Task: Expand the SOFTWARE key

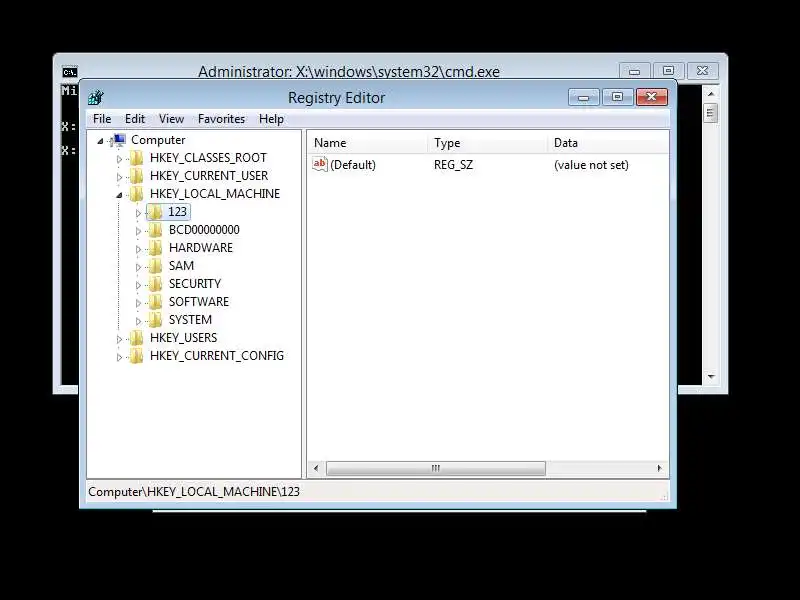Action: pyautogui.click(x=138, y=303)
